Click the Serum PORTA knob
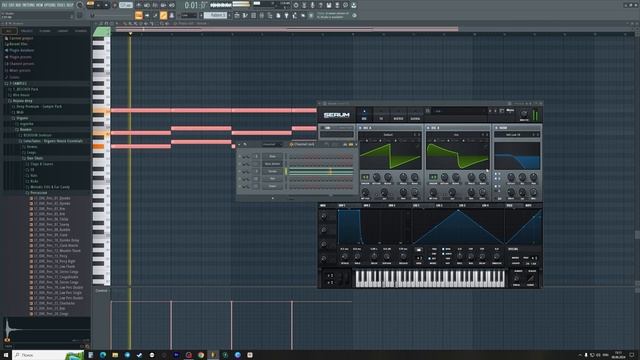The height and width of the screenshot is (360, 640). pos(517,279)
